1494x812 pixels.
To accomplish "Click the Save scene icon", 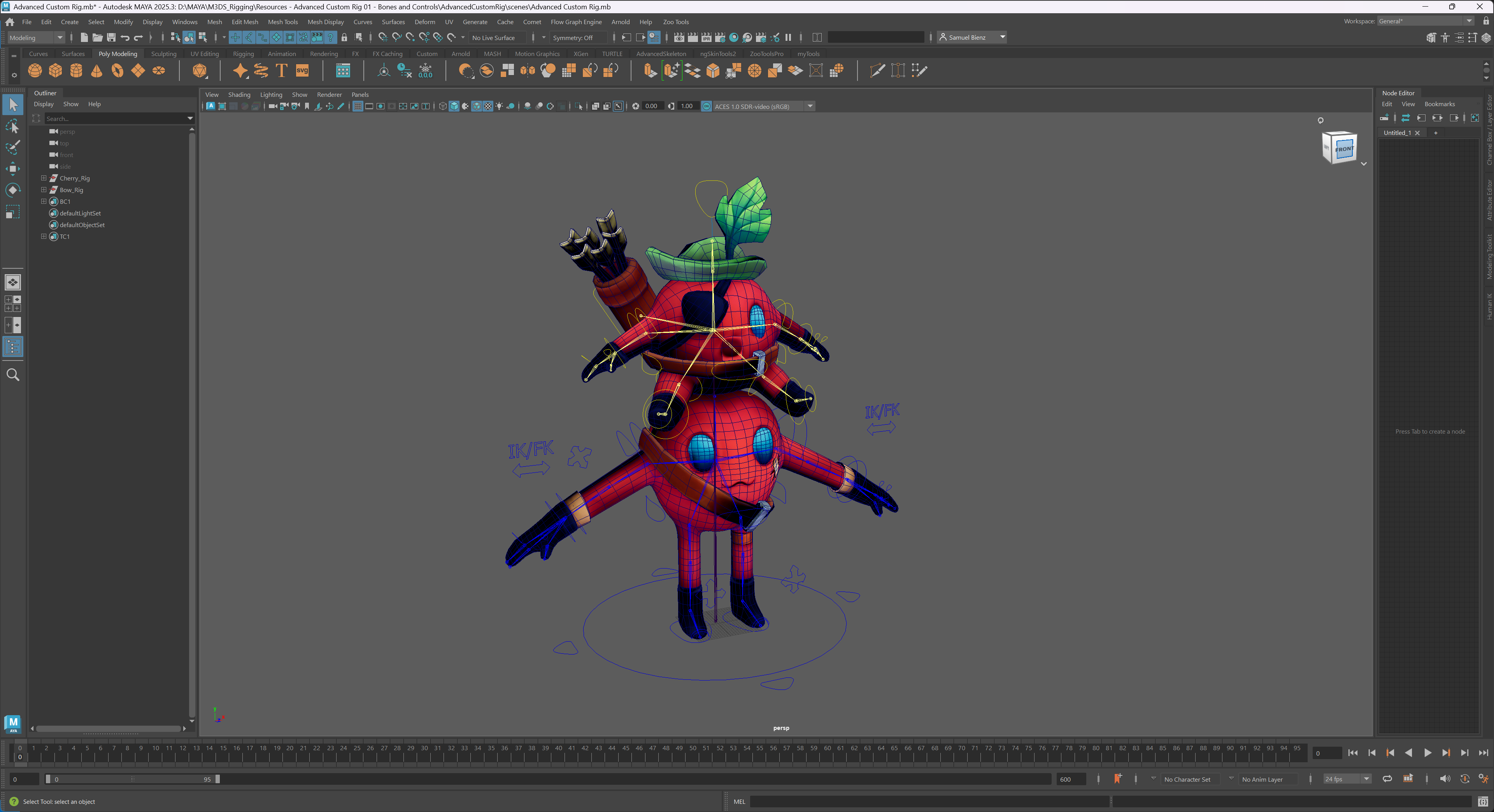I will coord(111,37).
